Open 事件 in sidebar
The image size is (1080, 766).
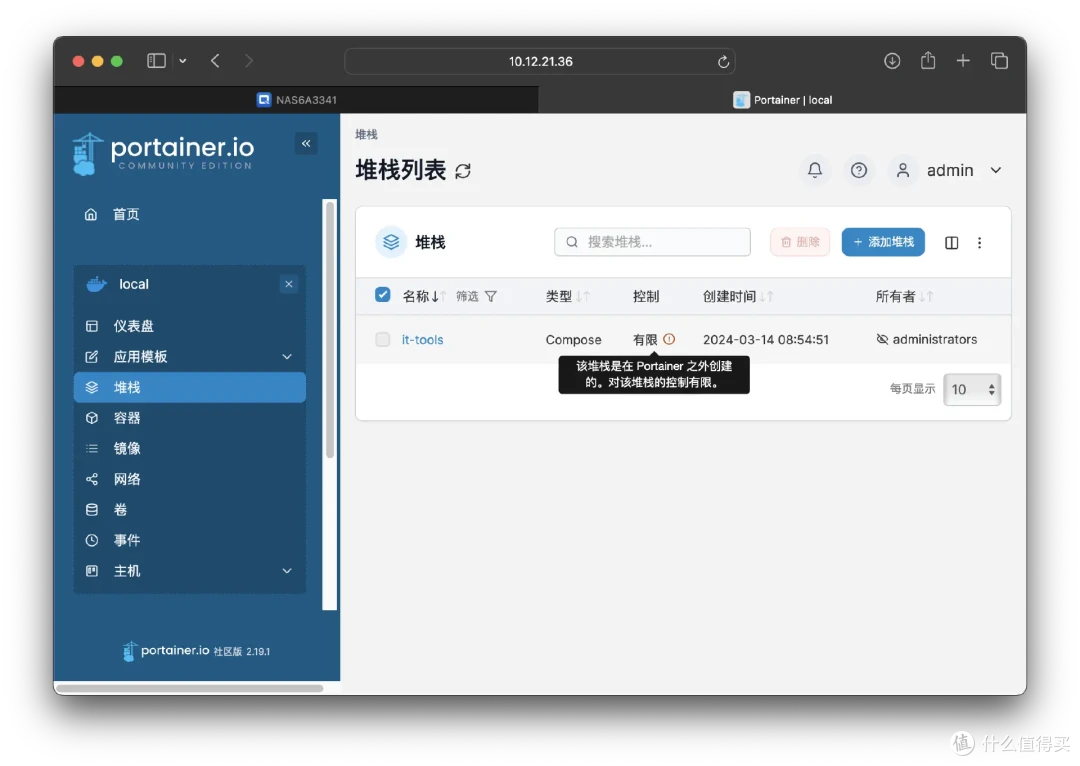[x=190, y=541]
